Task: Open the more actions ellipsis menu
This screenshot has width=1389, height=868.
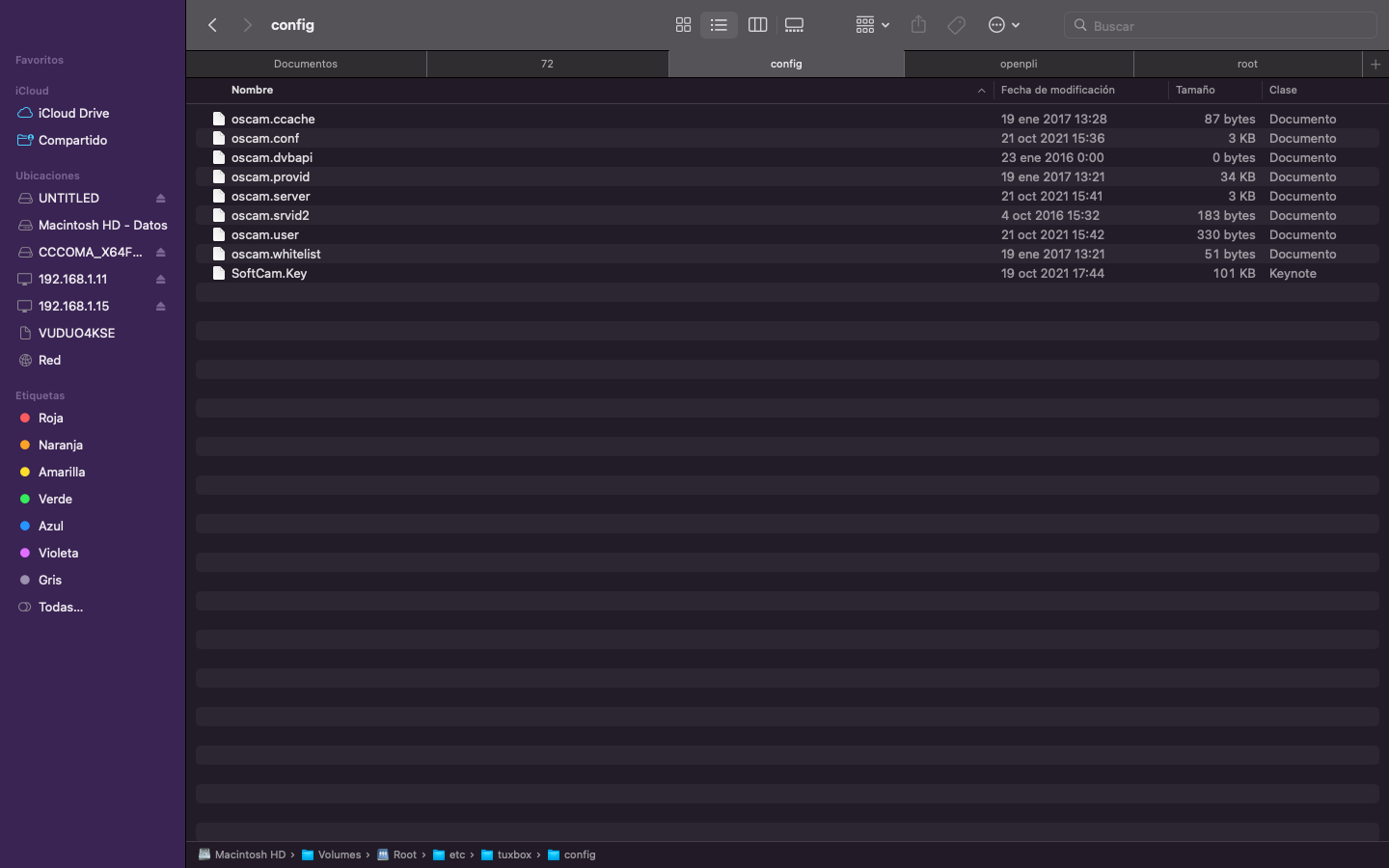Action: 1003,25
